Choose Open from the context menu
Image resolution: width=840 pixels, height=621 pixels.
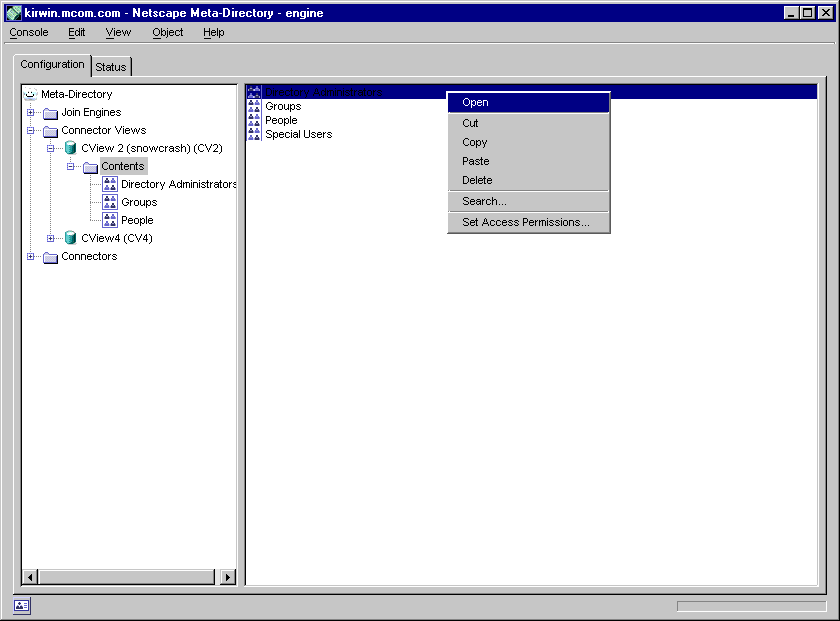[x=529, y=102]
